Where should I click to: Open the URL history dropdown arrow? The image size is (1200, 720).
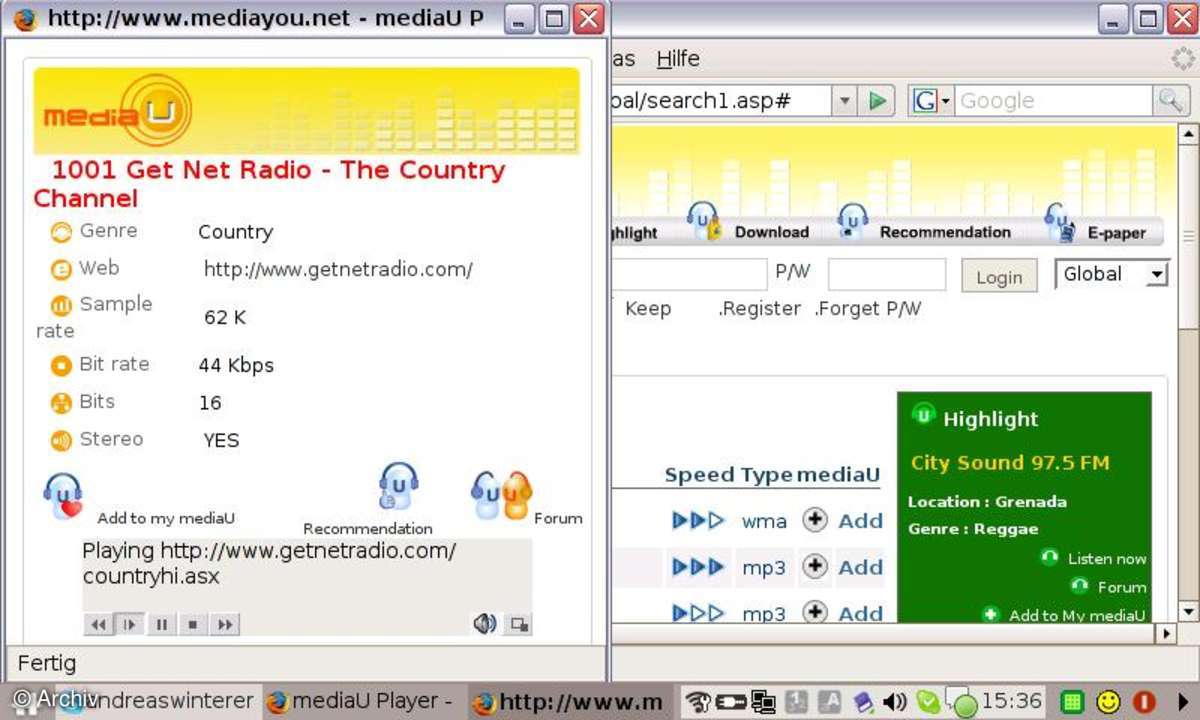845,101
